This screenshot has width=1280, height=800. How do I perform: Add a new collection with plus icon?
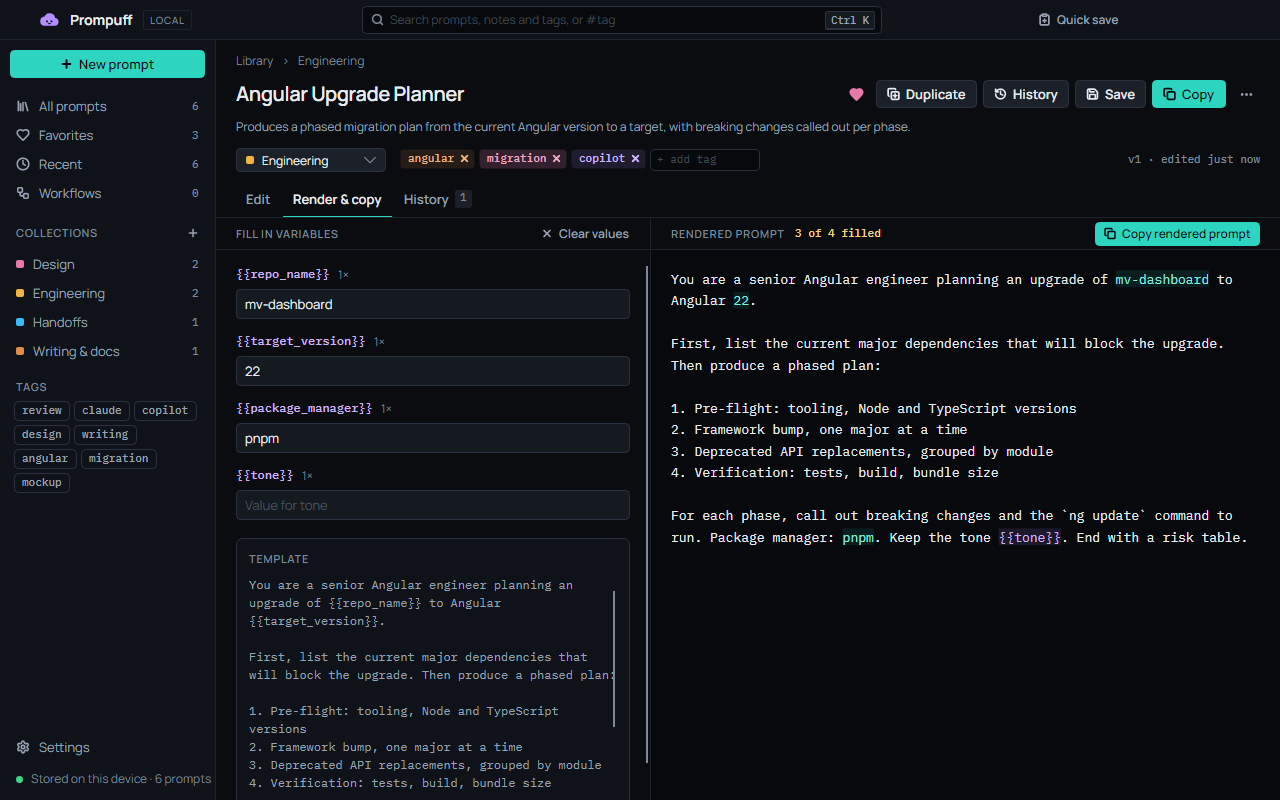pos(193,233)
